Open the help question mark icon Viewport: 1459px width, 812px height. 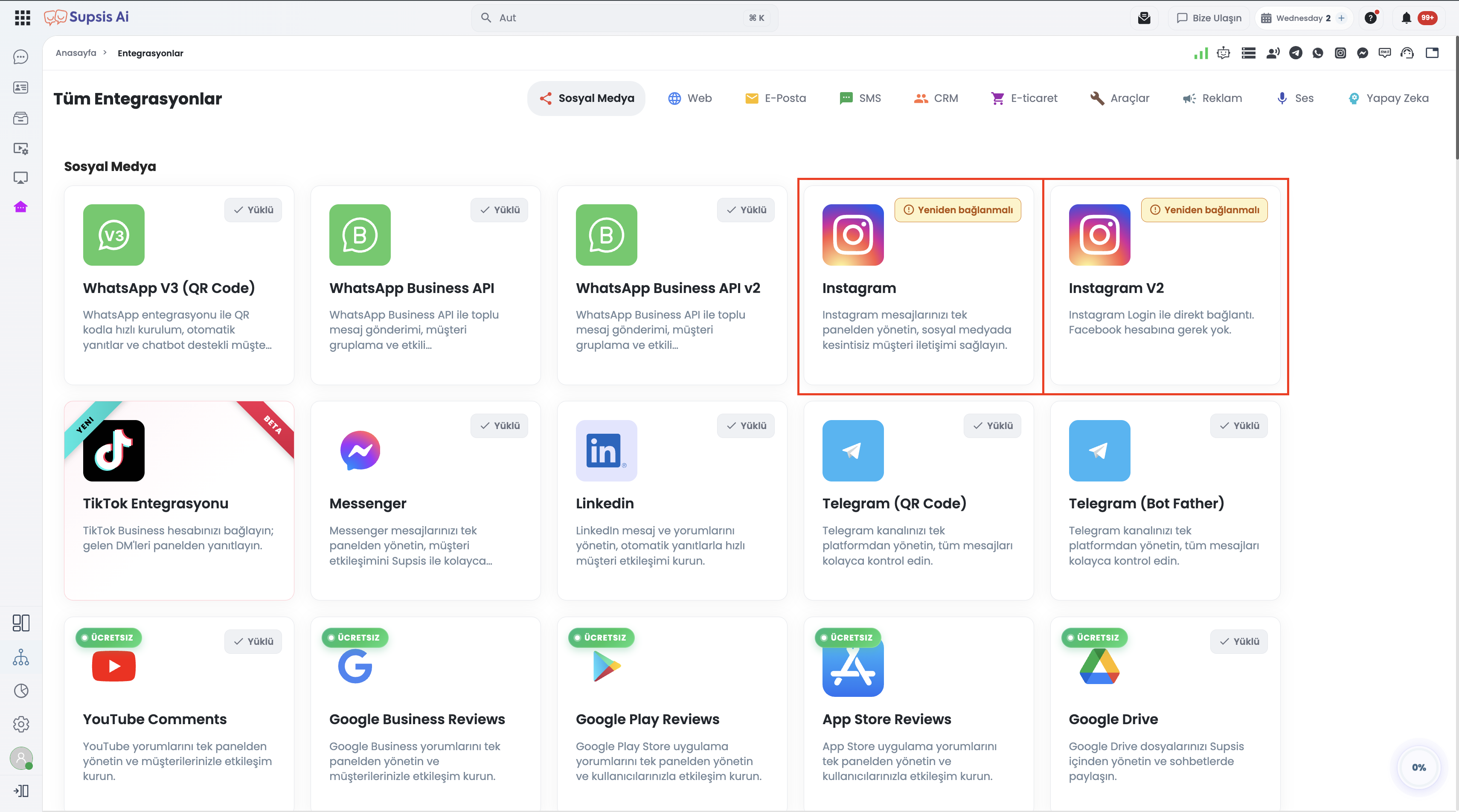point(1371,17)
